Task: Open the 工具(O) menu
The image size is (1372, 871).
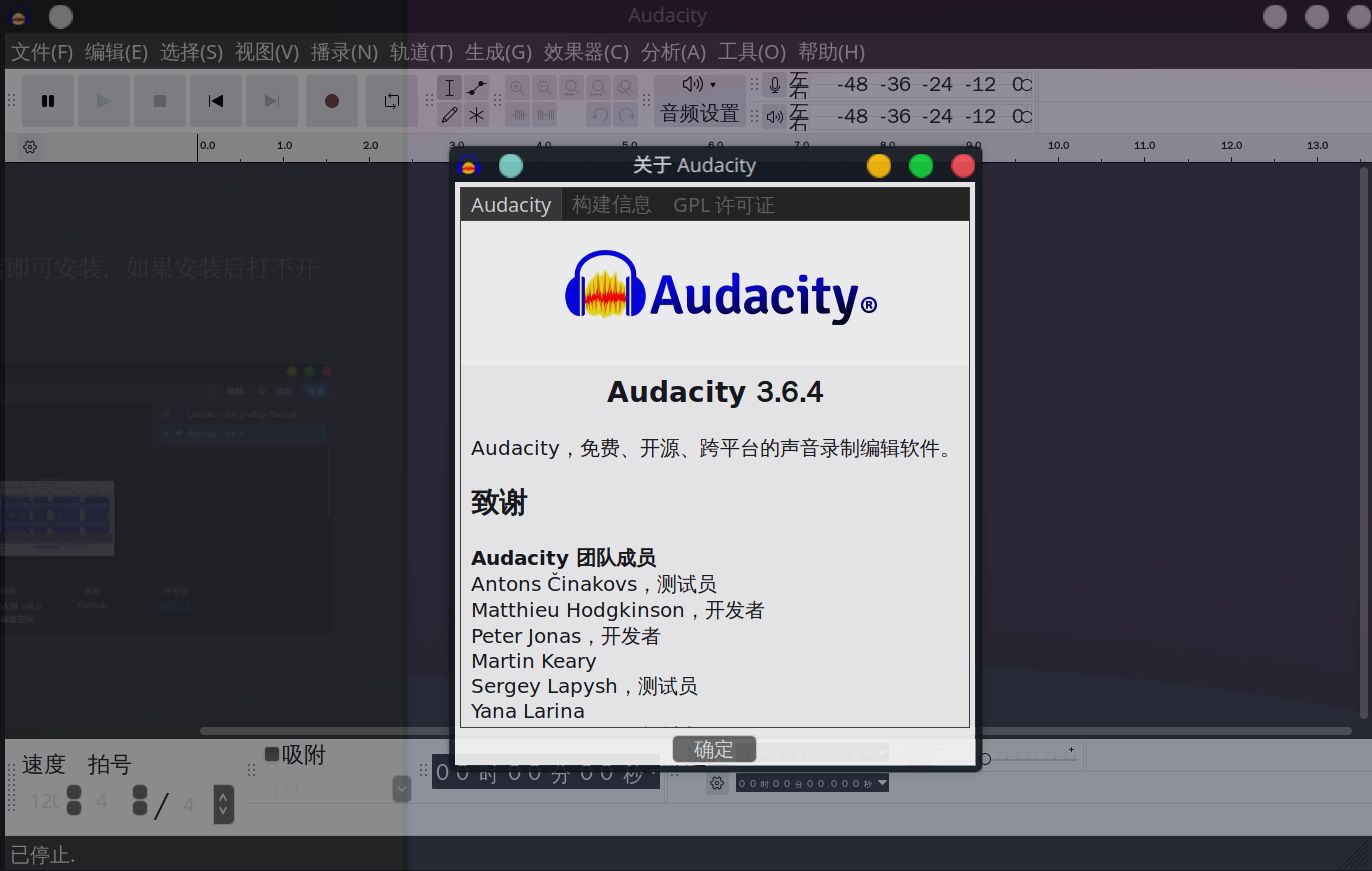Action: [x=752, y=52]
